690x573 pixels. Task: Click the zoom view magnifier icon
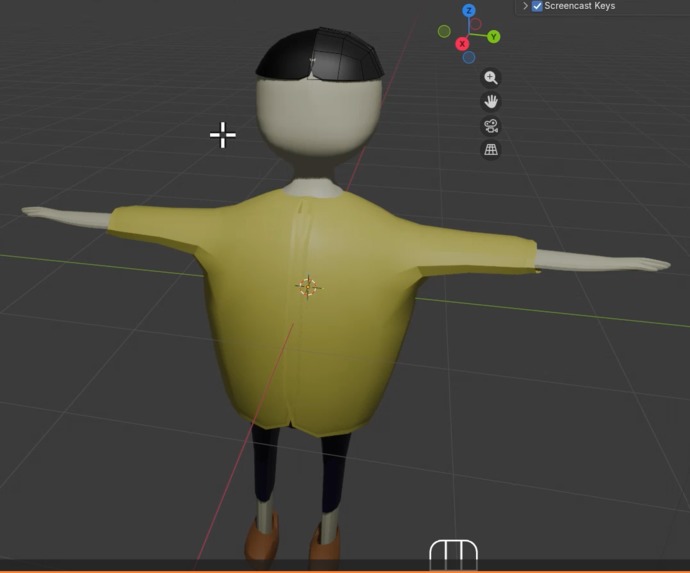(491, 78)
